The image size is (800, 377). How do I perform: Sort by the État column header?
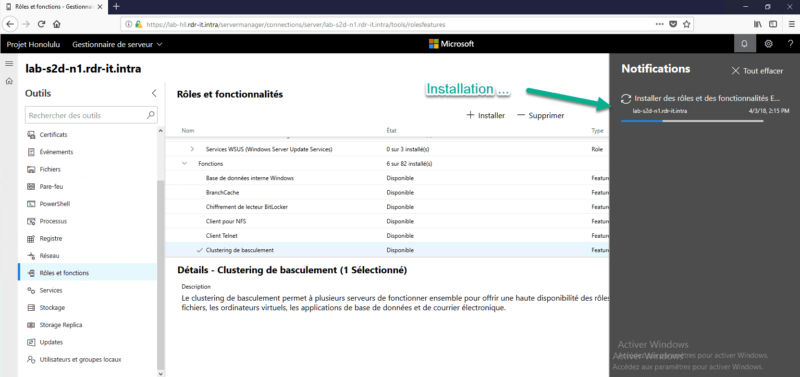[x=392, y=131]
